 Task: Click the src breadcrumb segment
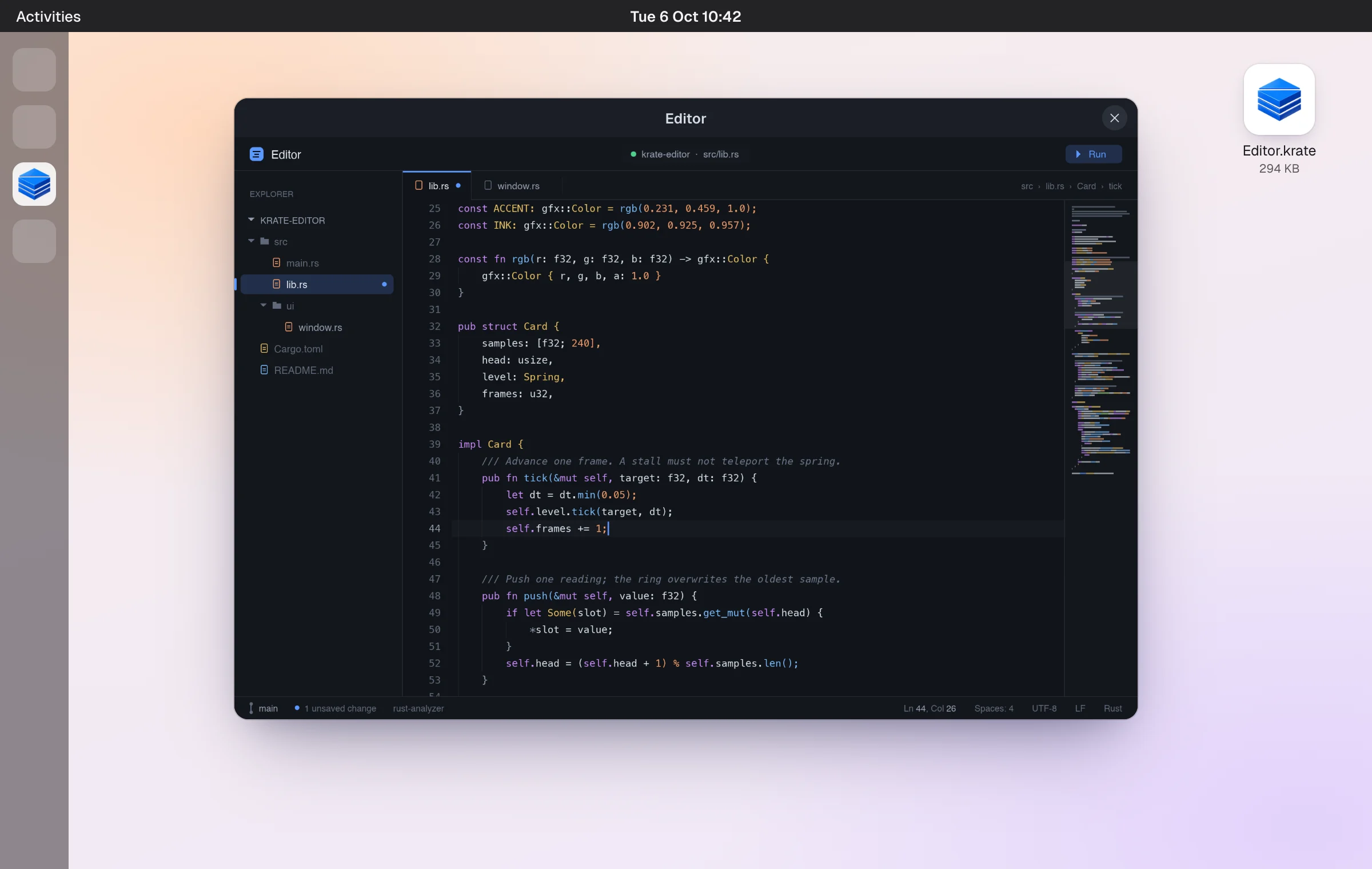click(x=1027, y=186)
